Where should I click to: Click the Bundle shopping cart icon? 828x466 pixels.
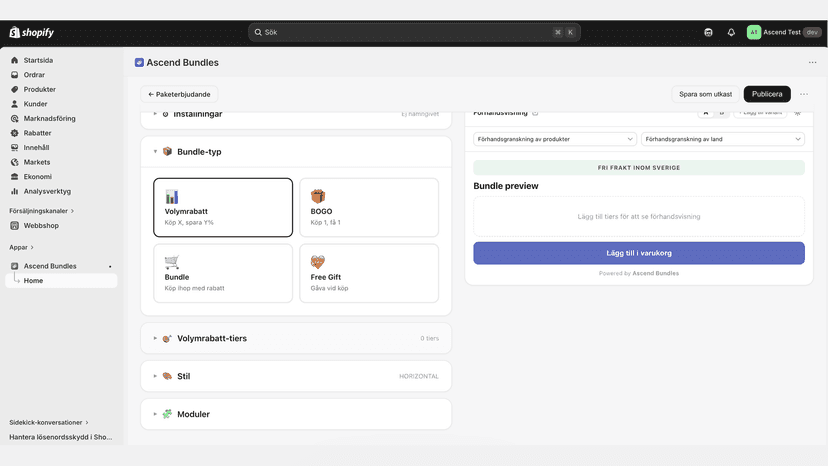pyautogui.click(x=172, y=262)
